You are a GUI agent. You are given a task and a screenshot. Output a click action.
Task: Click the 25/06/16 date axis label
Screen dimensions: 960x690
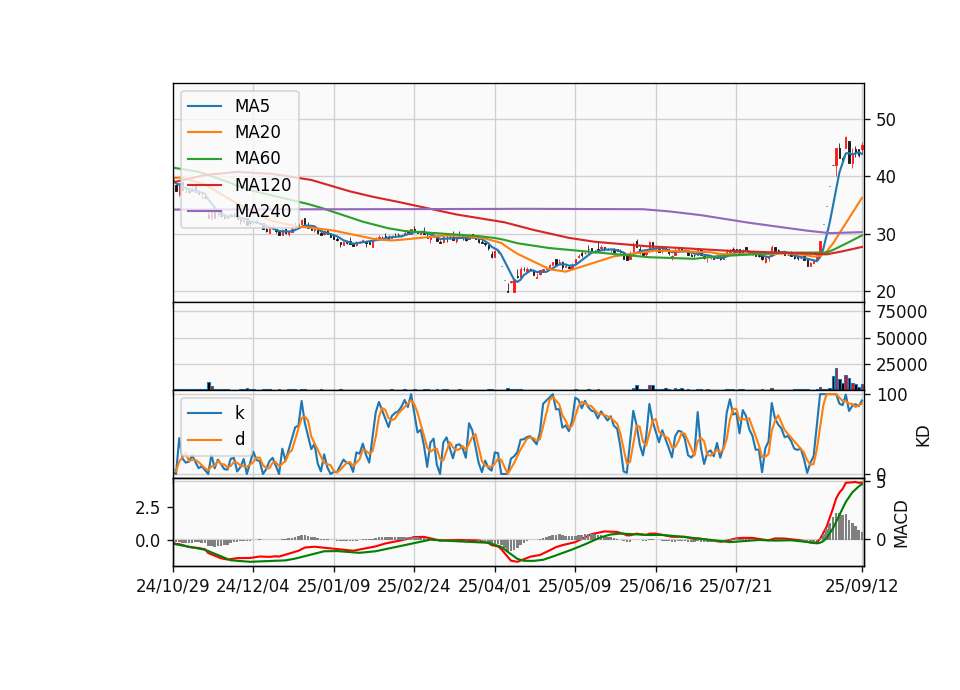tap(656, 586)
